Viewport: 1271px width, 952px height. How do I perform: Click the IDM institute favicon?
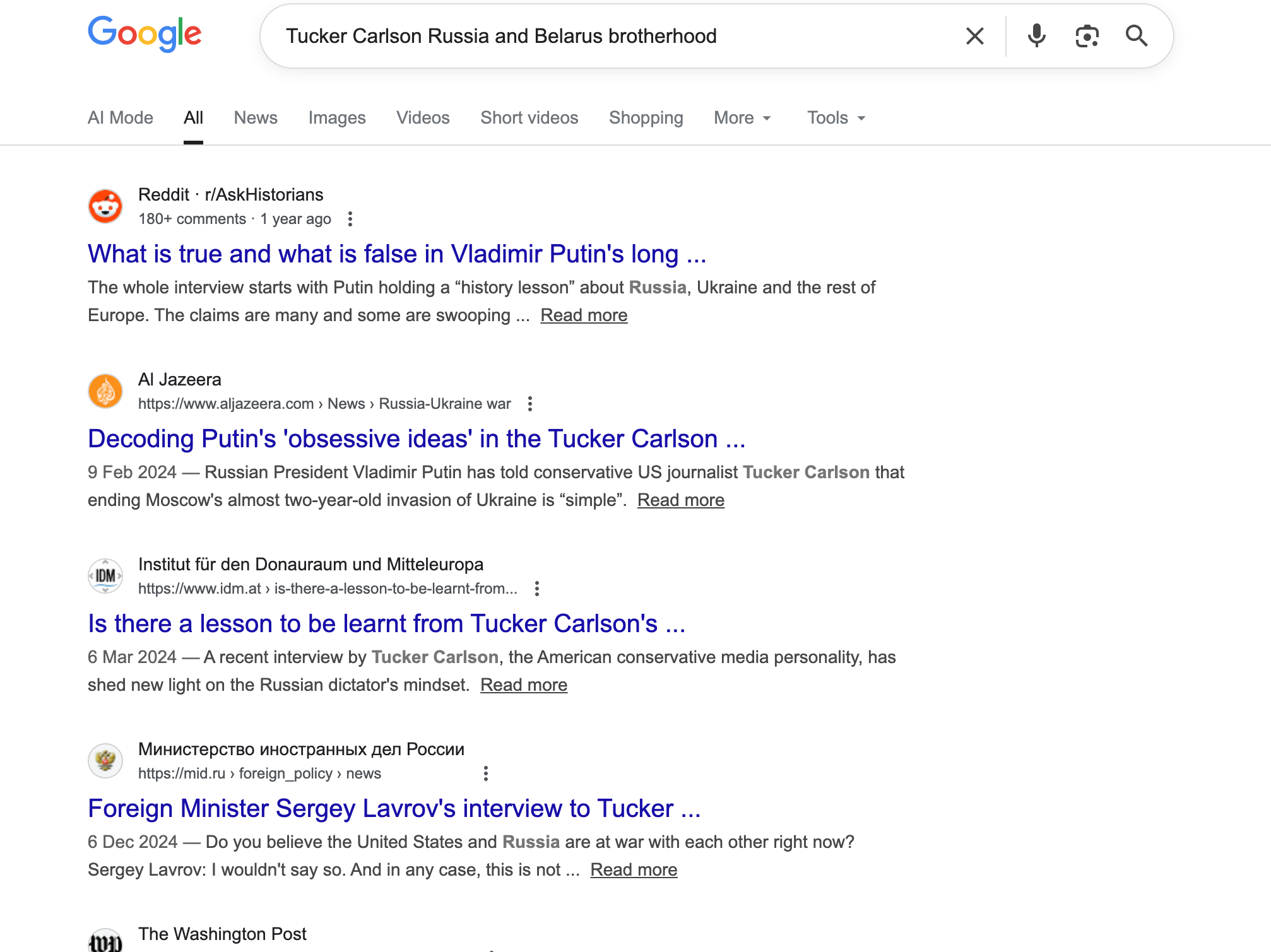[x=105, y=575]
